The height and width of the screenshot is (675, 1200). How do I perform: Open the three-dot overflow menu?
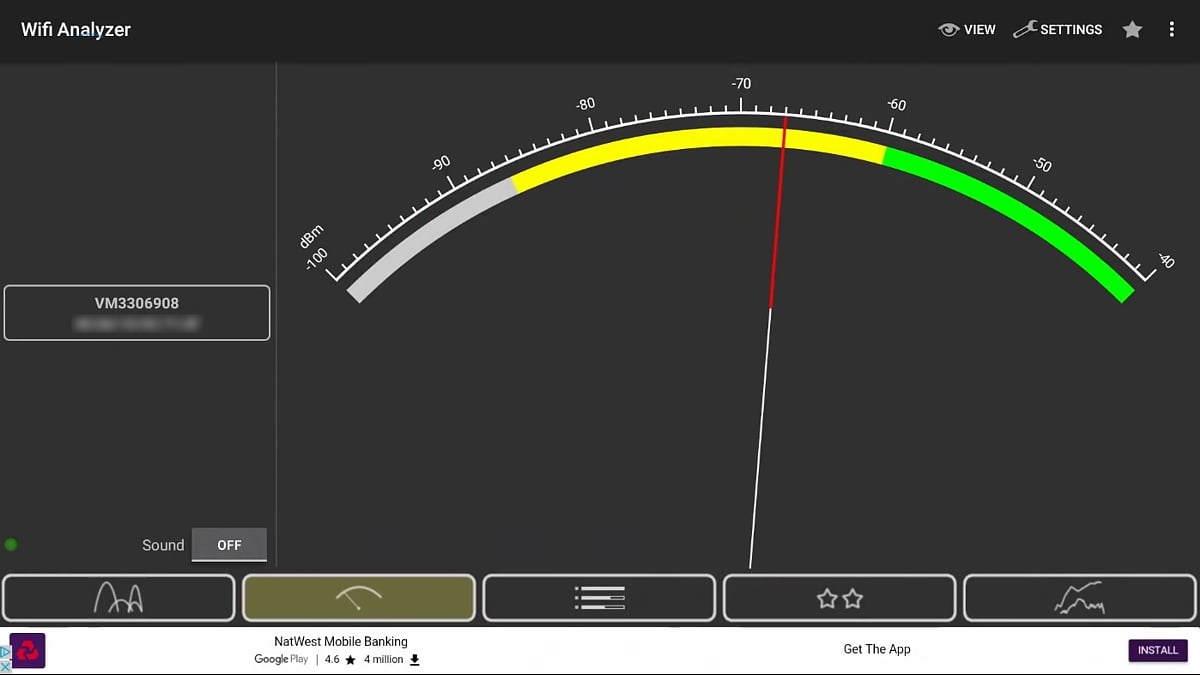(1172, 29)
